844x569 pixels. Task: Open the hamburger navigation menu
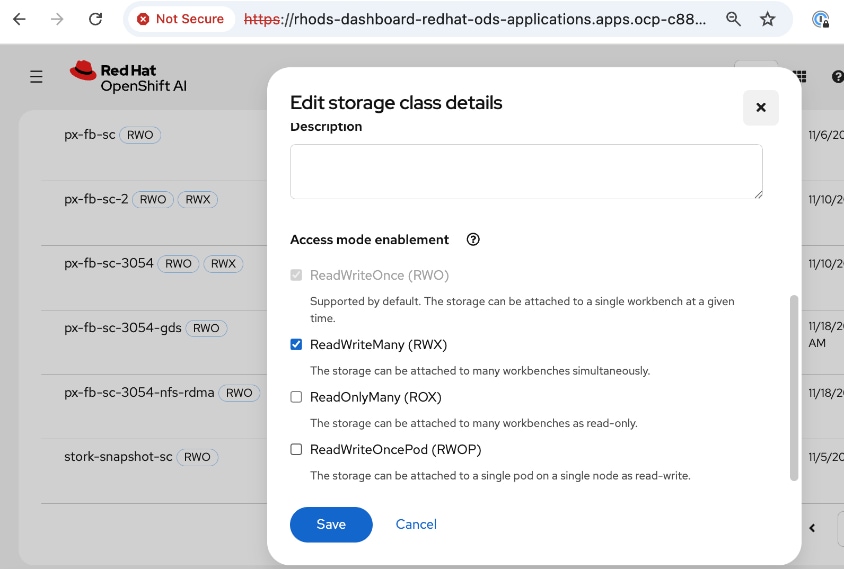[36, 77]
